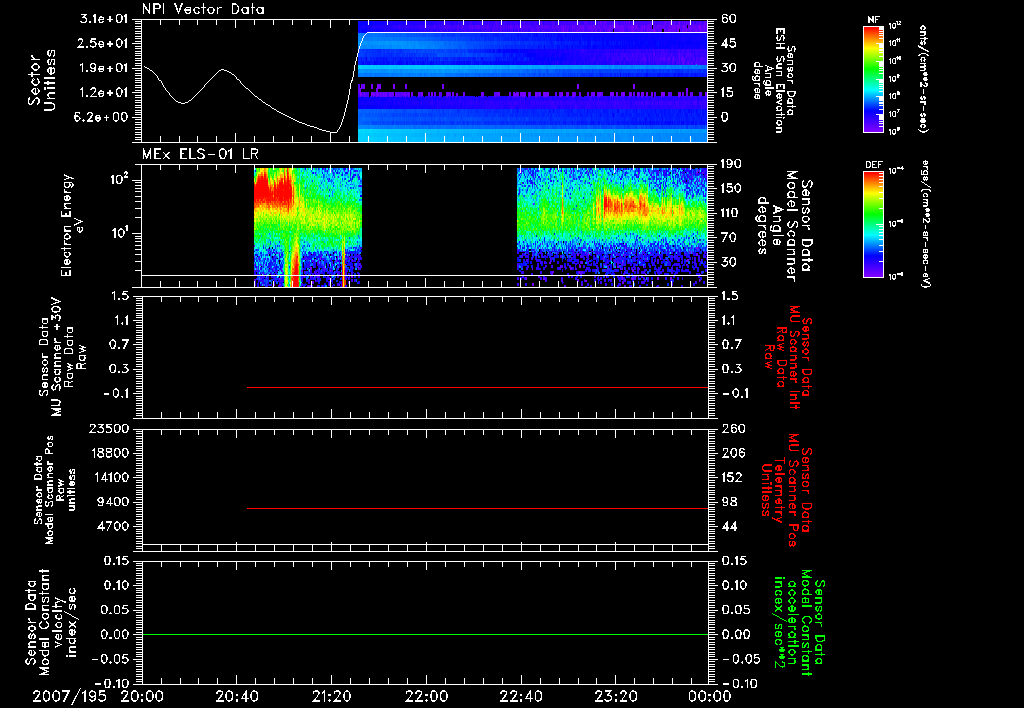Click the '9400' scanner position tick label
The width and height of the screenshot is (1024, 708).
point(114,502)
